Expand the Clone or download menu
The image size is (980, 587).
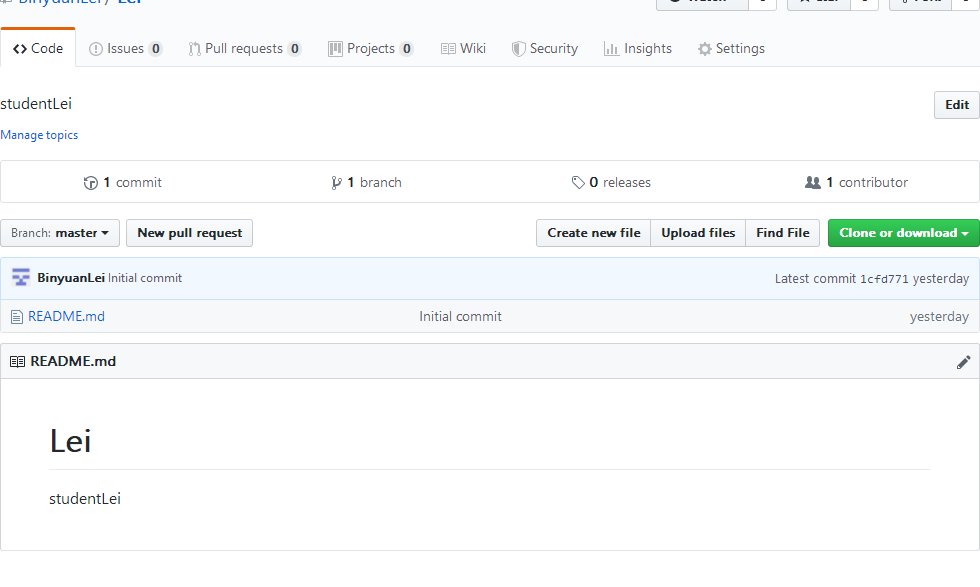[x=904, y=233]
